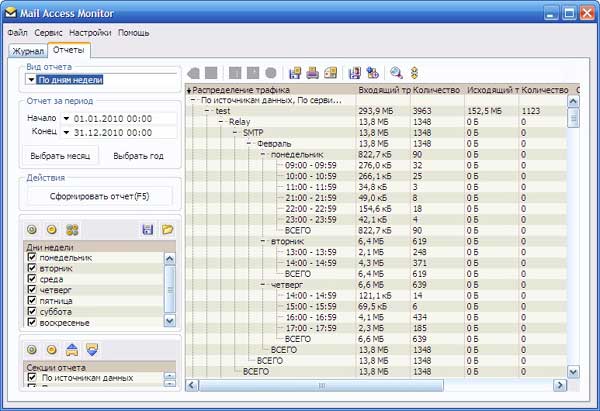Open the Файл menu
Screen dimensions: 600x411
pos(18,33)
